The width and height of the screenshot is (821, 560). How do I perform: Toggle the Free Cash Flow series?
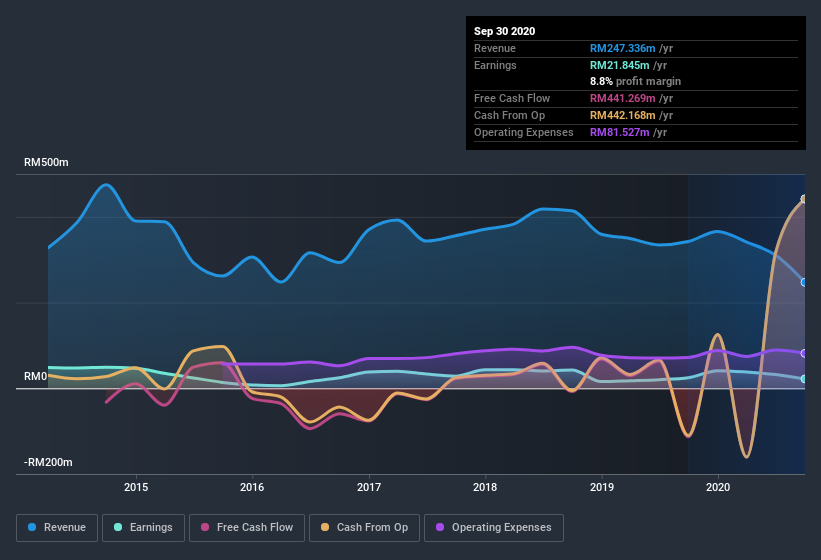coord(247,528)
